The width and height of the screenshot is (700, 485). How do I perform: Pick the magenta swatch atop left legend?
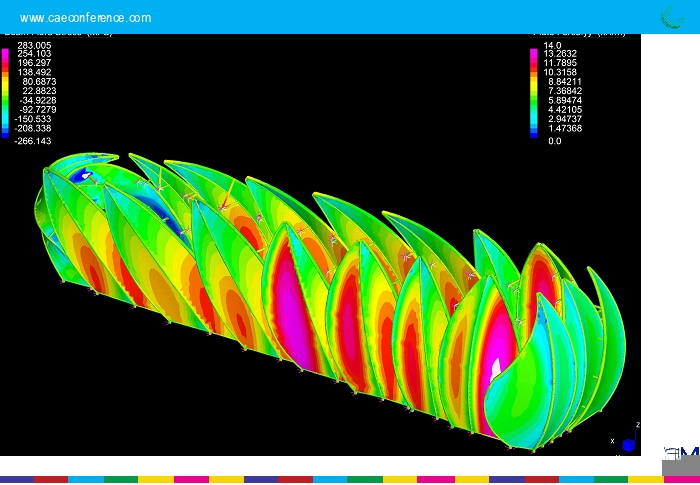[x=6, y=50]
